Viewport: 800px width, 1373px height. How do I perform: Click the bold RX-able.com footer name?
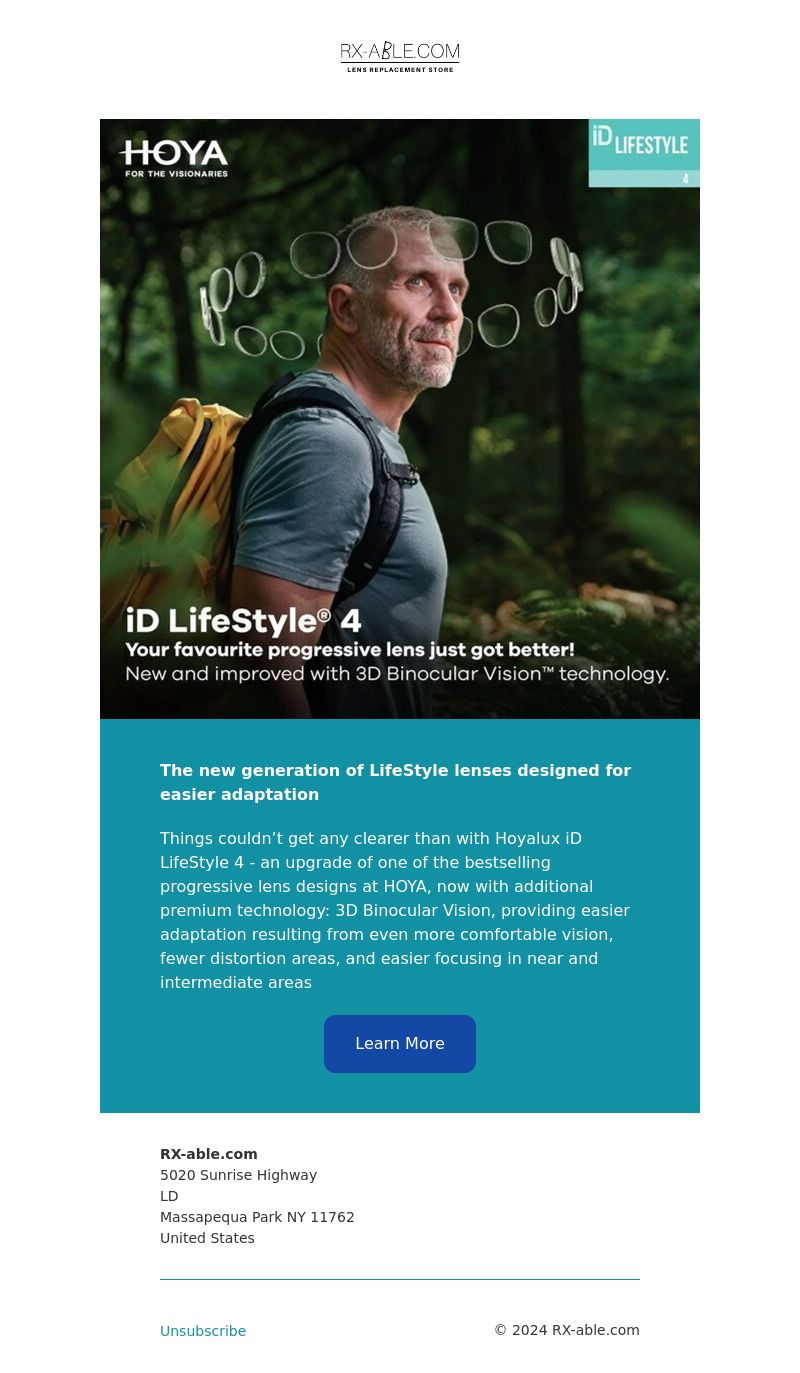[209, 1154]
